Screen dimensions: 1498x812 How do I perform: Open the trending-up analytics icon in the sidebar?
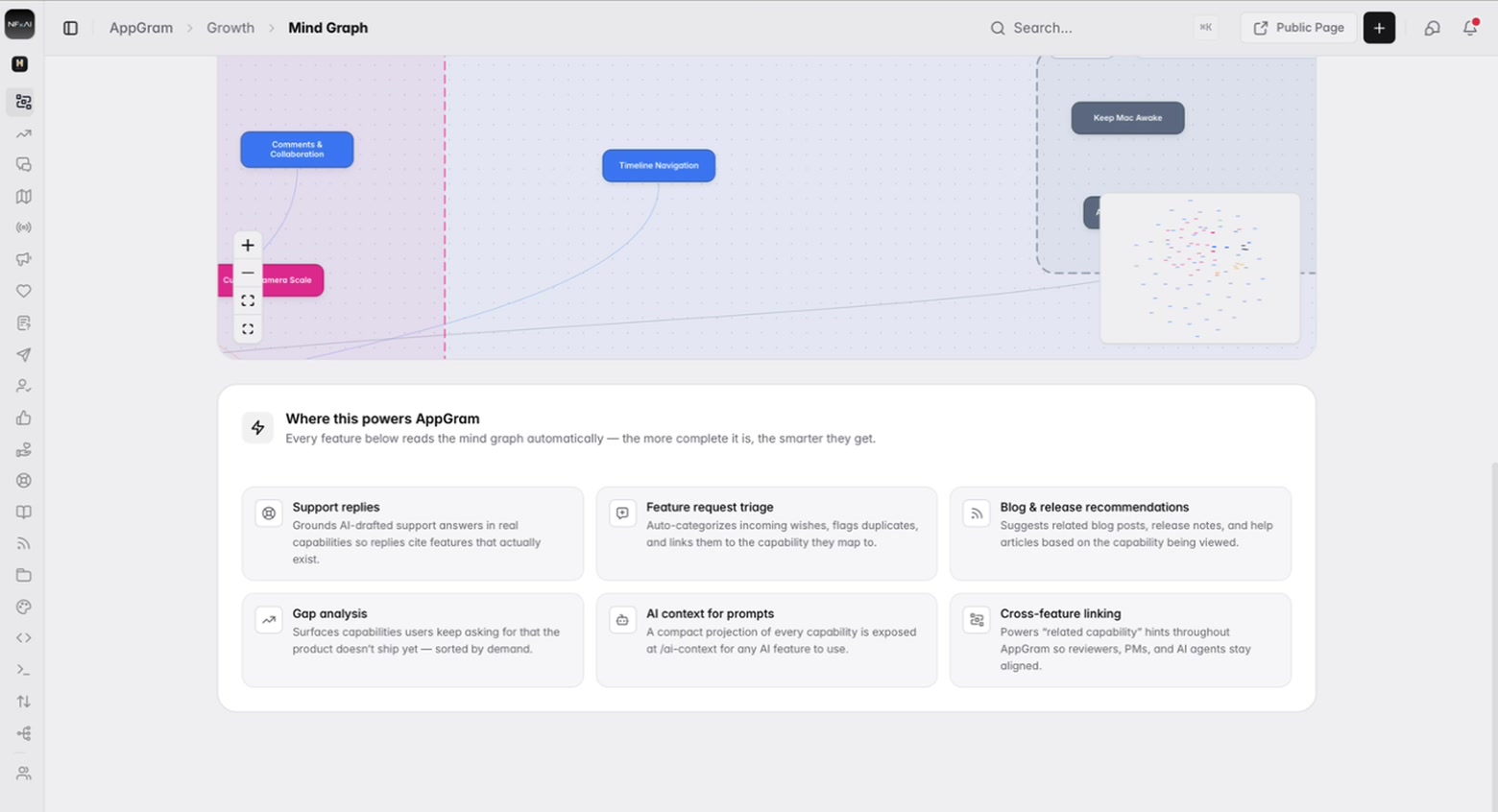23,133
